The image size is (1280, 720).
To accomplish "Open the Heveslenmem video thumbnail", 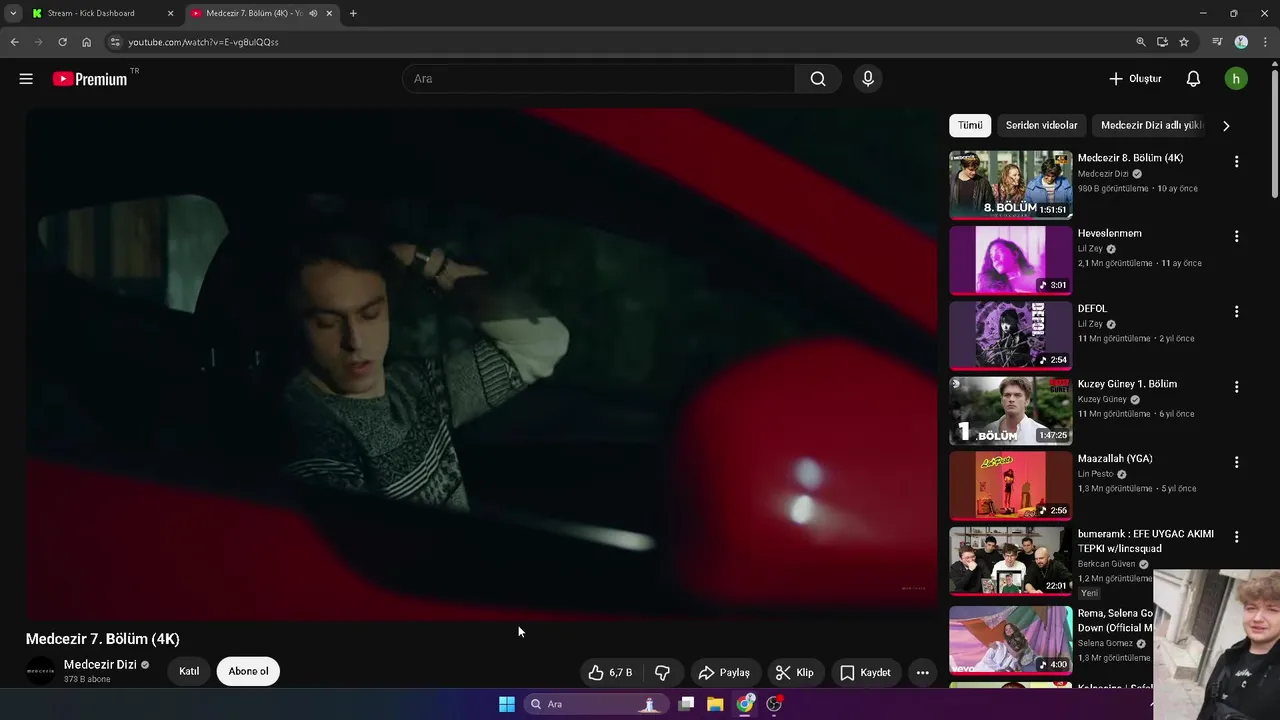I will (x=1010, y=260).
